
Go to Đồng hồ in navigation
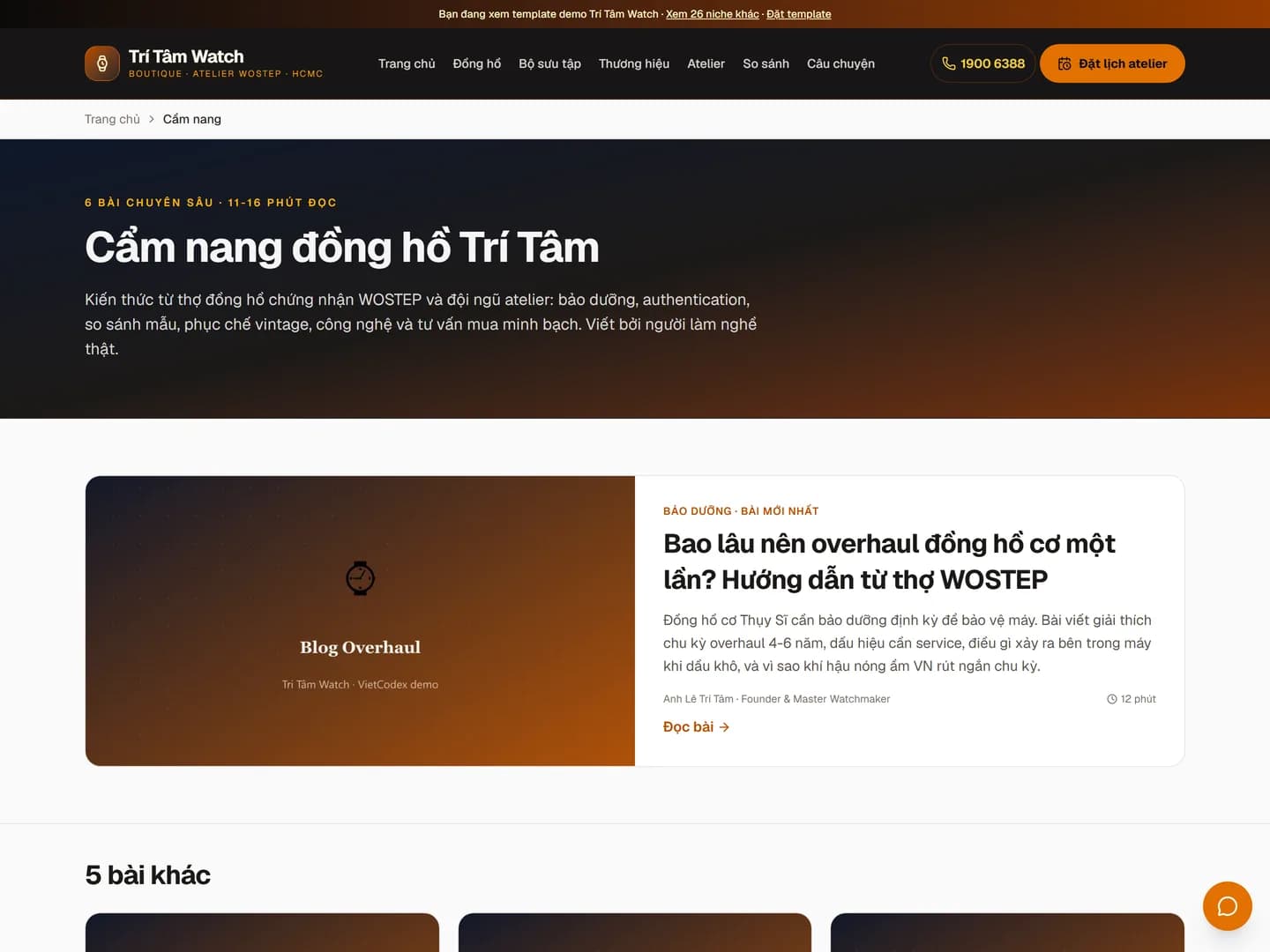477,63
